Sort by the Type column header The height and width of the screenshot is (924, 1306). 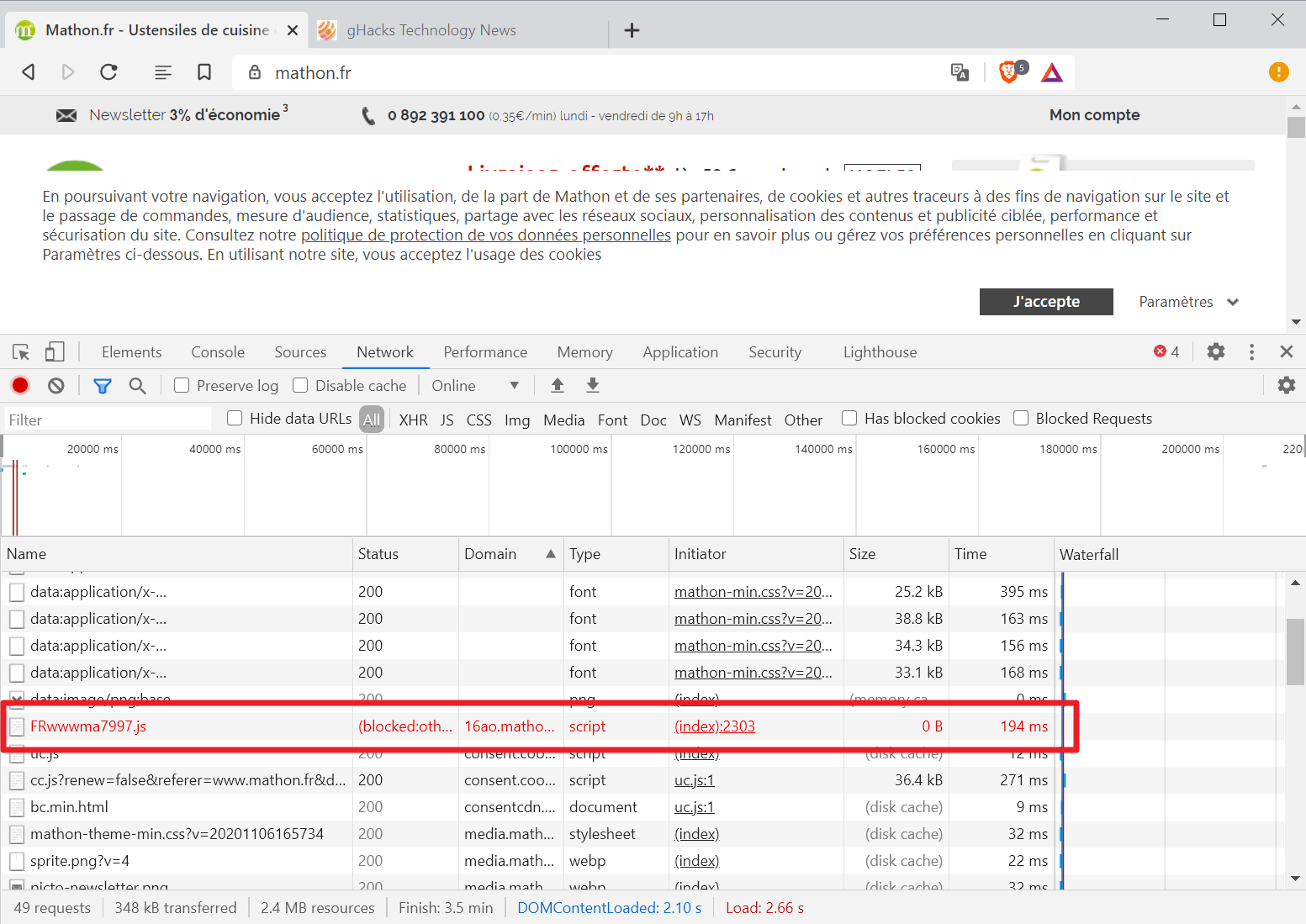point(616,554)
